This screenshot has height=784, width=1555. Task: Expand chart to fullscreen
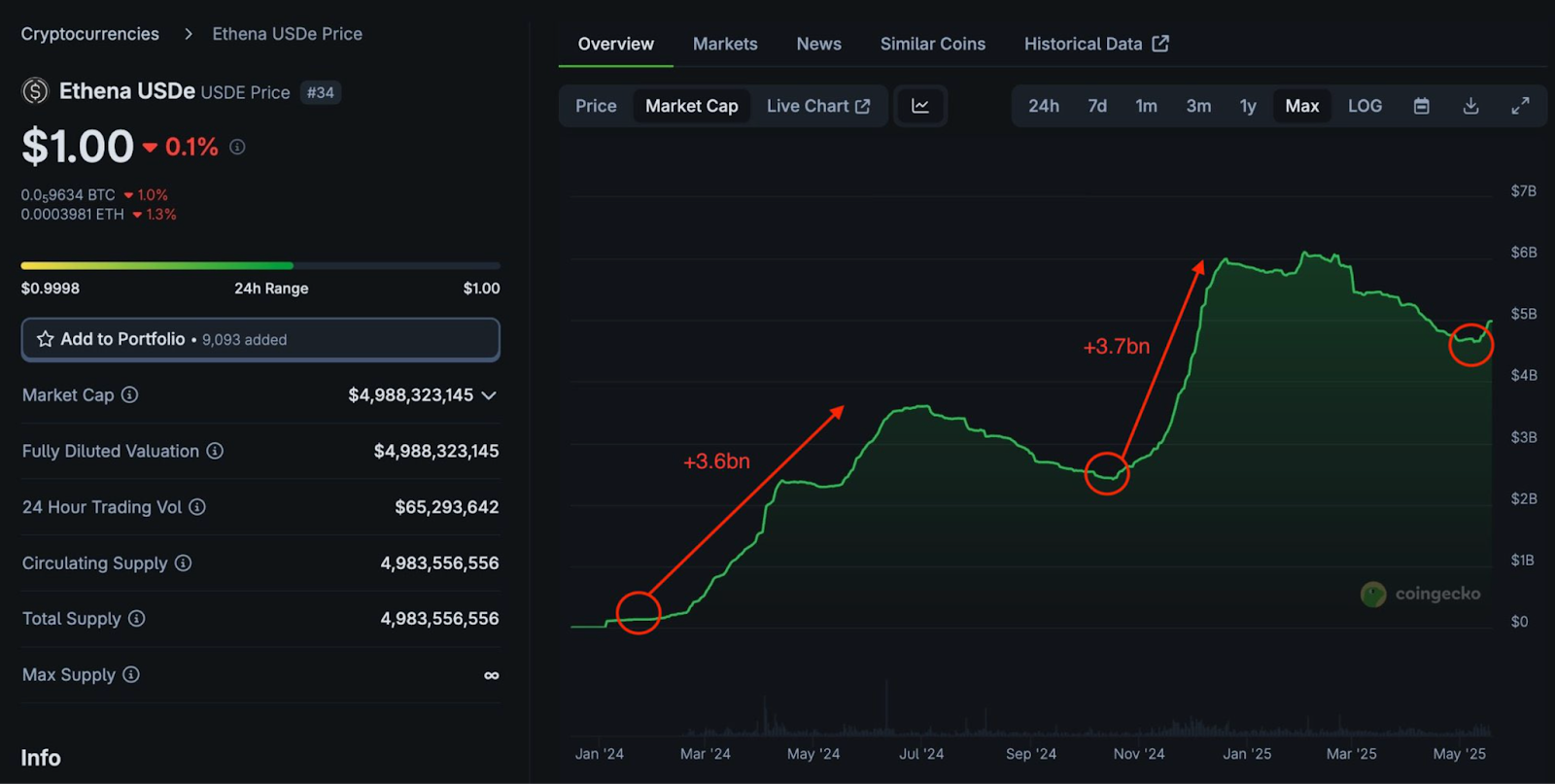1520,106
